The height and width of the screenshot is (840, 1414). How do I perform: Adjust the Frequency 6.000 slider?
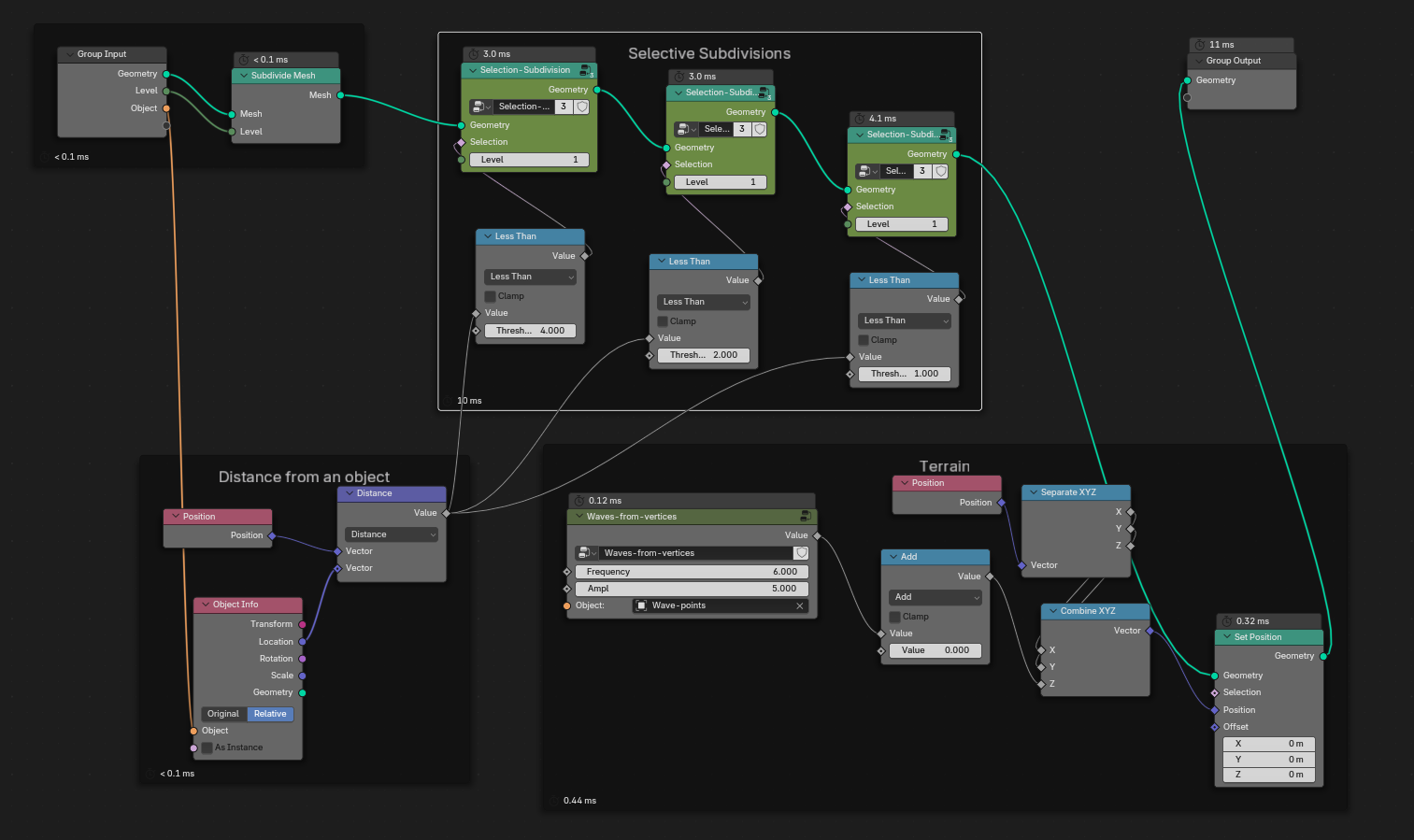click(692, 572)
